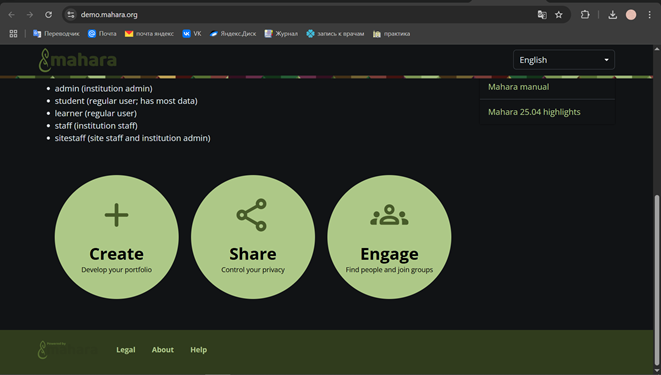This screenshot has height=375, width=661.
Task: Open the Help footer link
Action: pyautogui.click(x=198, y=350)
